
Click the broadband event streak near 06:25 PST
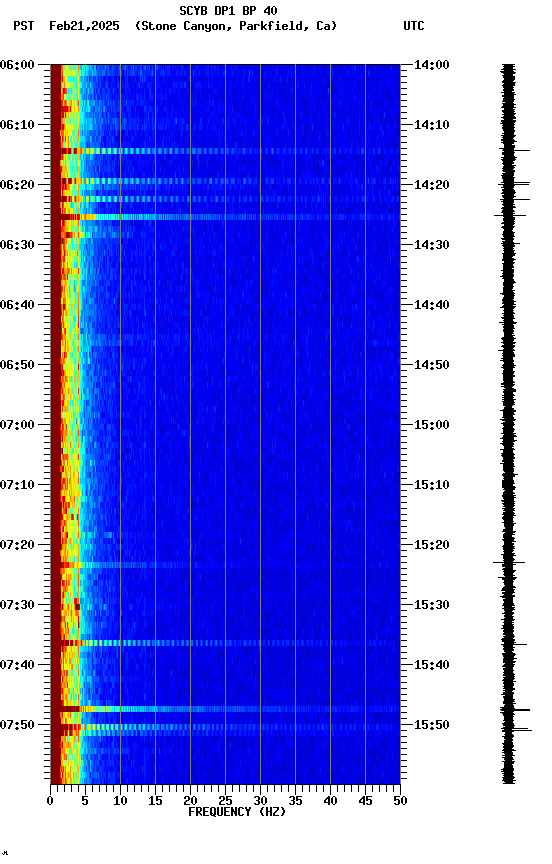pyautogui.click(x=225, y=217)
